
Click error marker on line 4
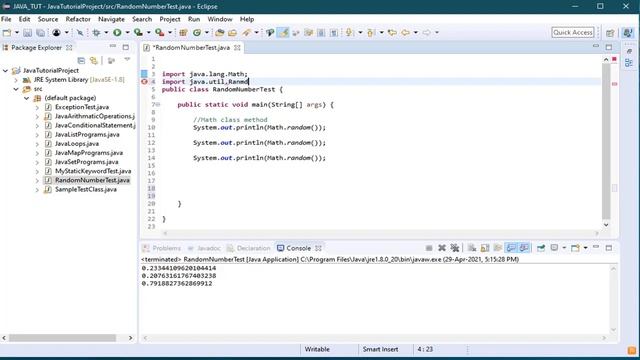pyautogui.click(x=144, y=82)
